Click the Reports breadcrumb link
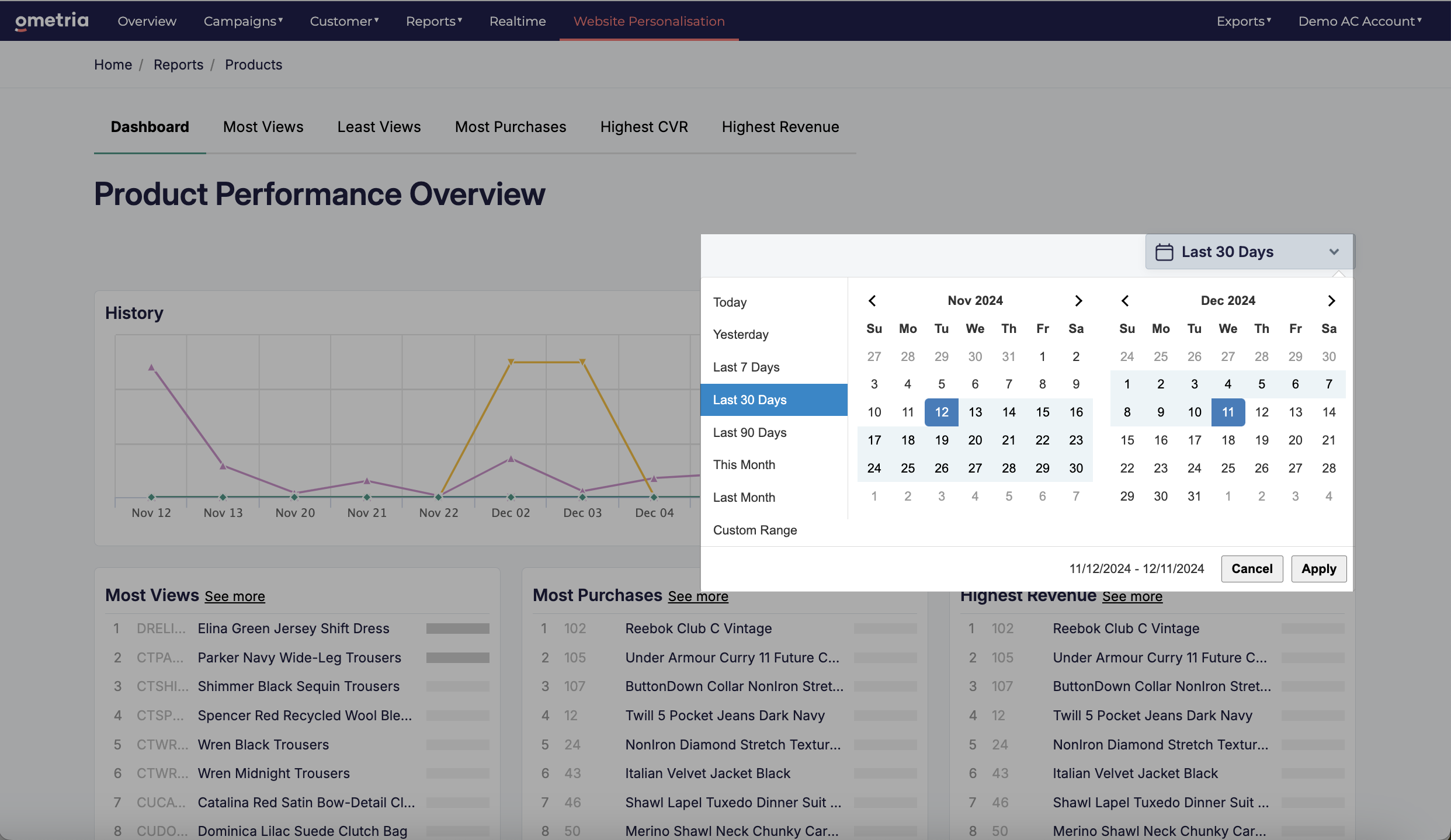This screenshot has width=1451, height=840. coord(178,64)
